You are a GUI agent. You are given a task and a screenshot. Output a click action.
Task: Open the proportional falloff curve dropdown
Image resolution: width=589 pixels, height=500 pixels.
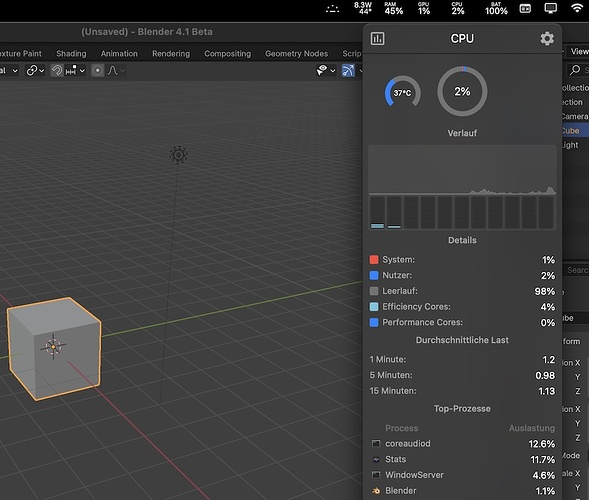pyautogui.click(x=116, y=70)
